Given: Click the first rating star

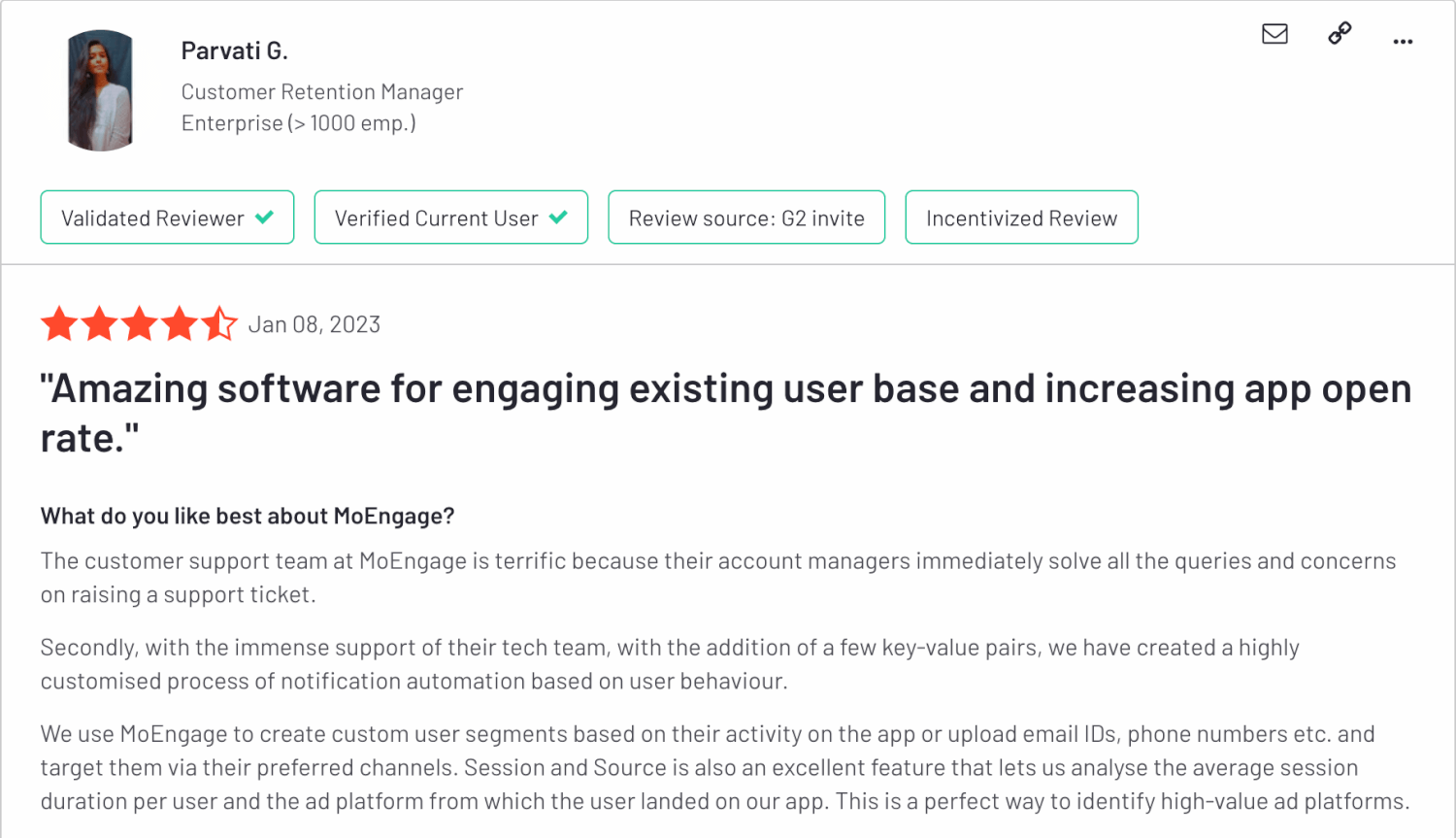Looking at the screenshot, I should click(59, 324).
